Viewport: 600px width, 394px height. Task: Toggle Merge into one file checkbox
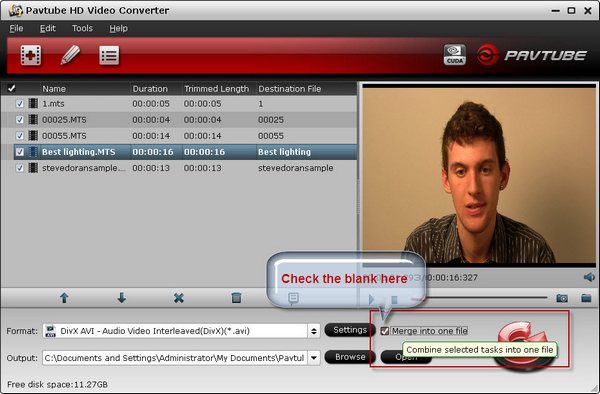coord(385,331)
